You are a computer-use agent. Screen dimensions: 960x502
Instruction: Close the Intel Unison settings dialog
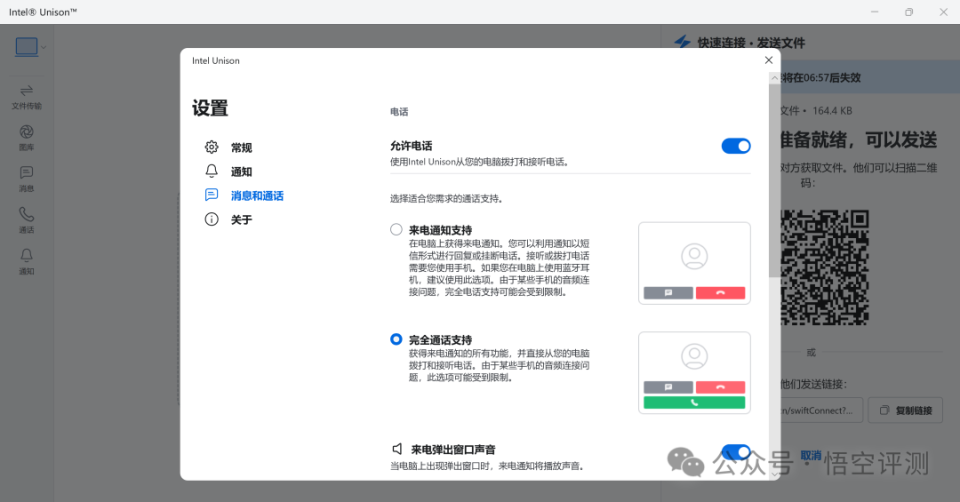pyautogui.click(x=768, y=60)
